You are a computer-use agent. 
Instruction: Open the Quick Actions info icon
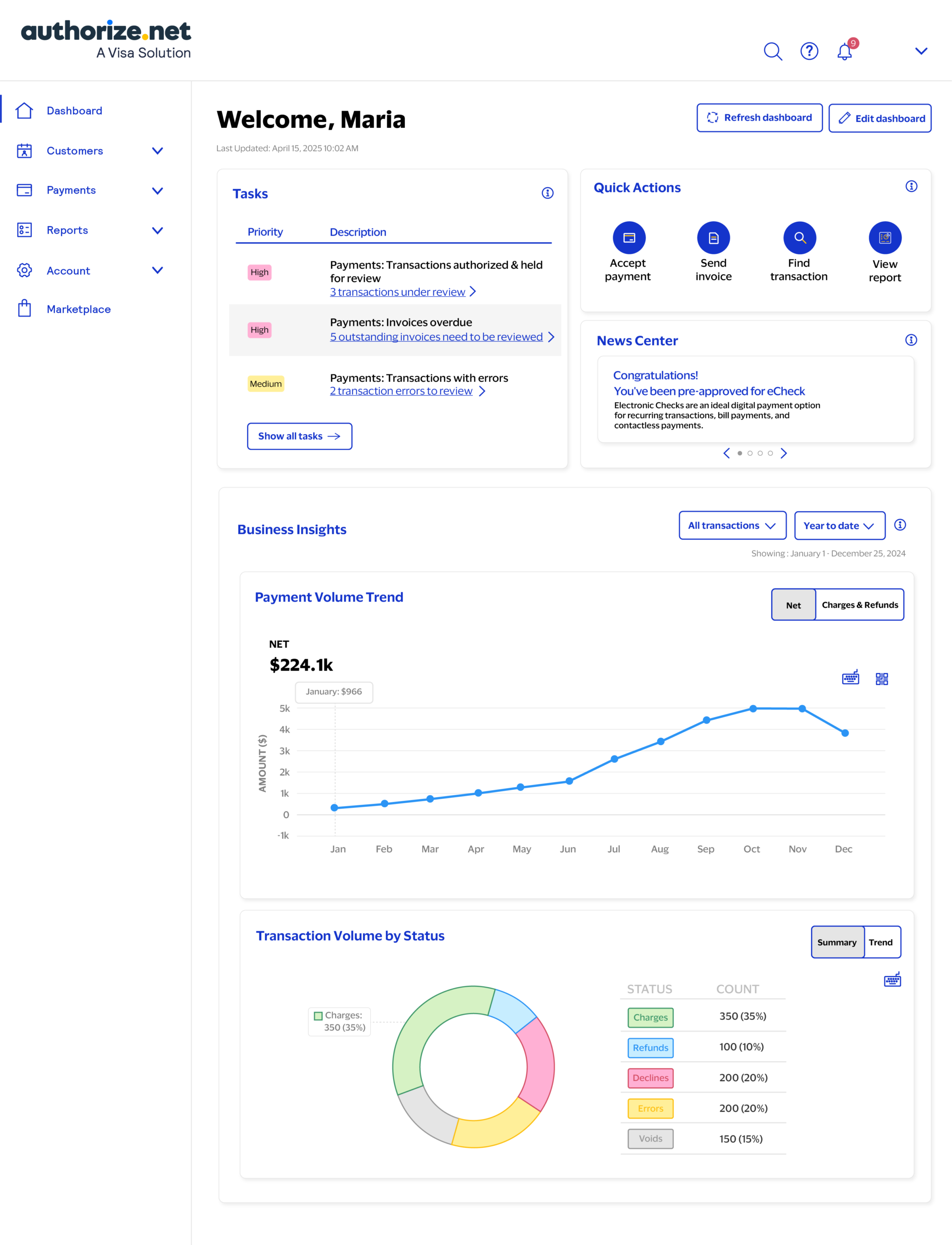911,186
